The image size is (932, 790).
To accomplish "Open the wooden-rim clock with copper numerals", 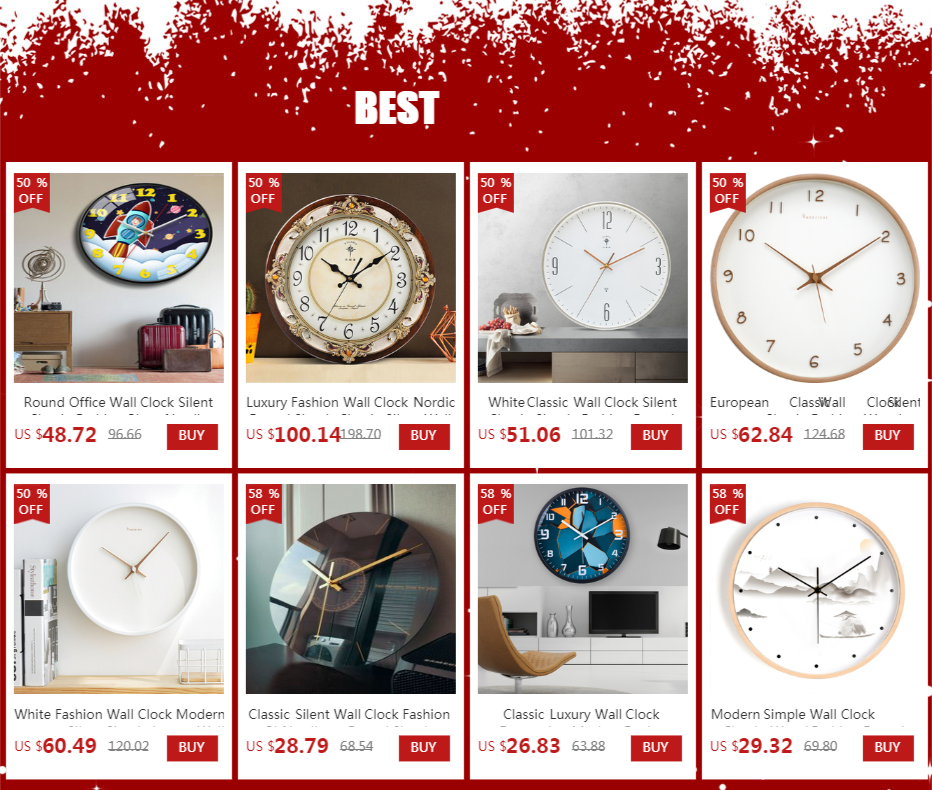I will click(x=815, y=278).
